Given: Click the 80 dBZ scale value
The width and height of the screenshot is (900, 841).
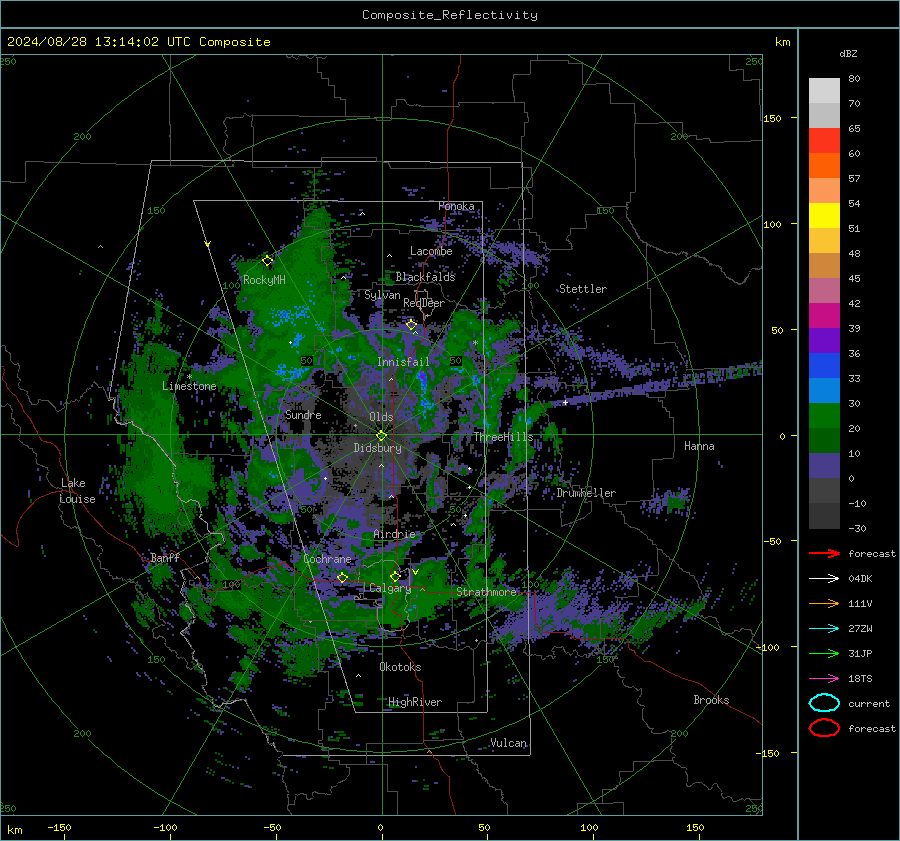Looking at the screenshot, I should 854,79.
